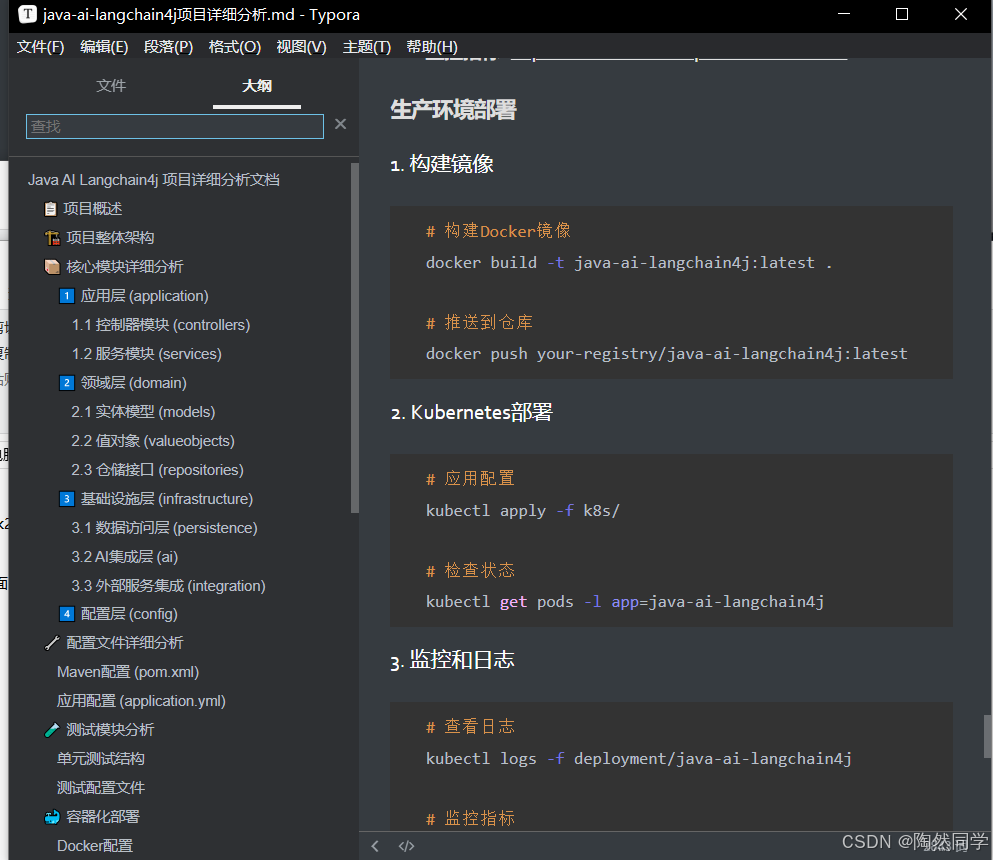Click the docker push command line
The height and width of the screenshot is (860, 993).
(666, 354)
